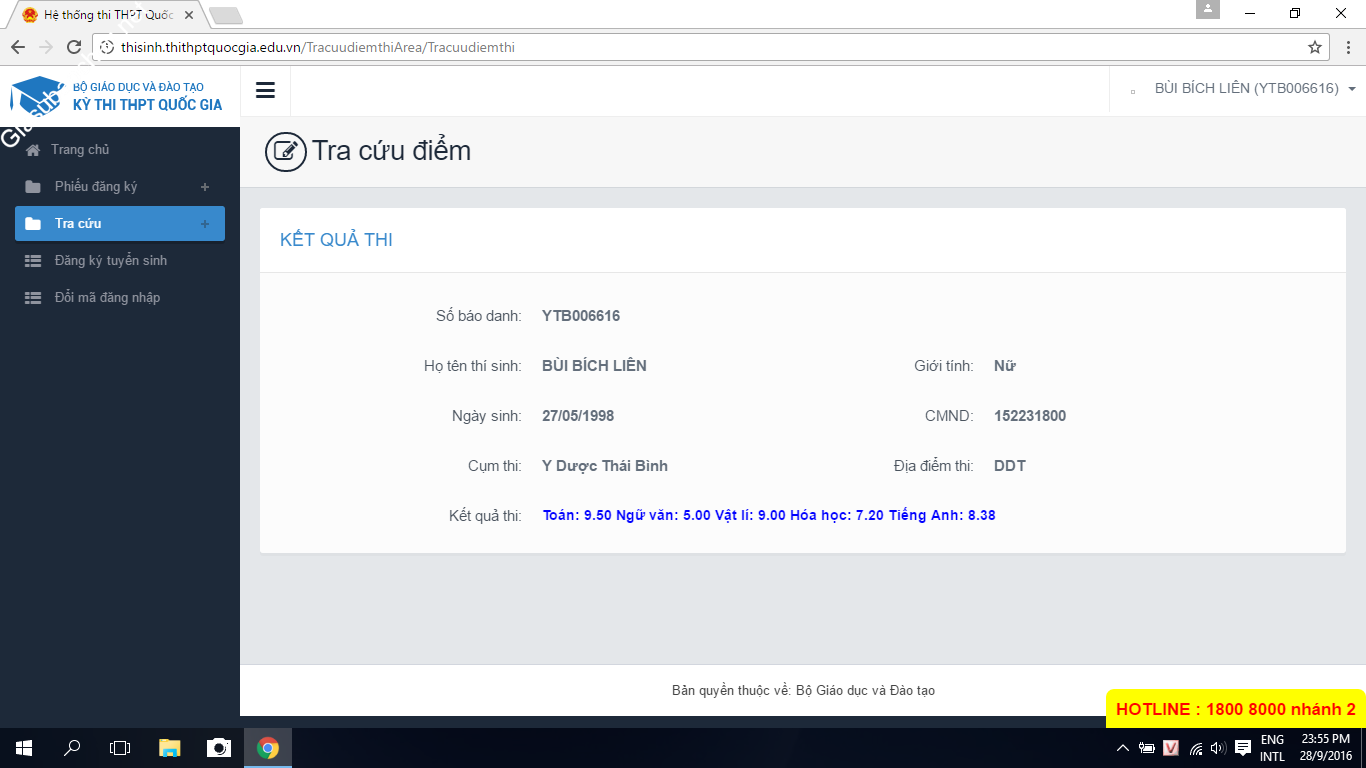Viewport: 1366px width, 768px height.
Task: Close the Hệ thống thi THPT tab
Action: tap(189, 16)
